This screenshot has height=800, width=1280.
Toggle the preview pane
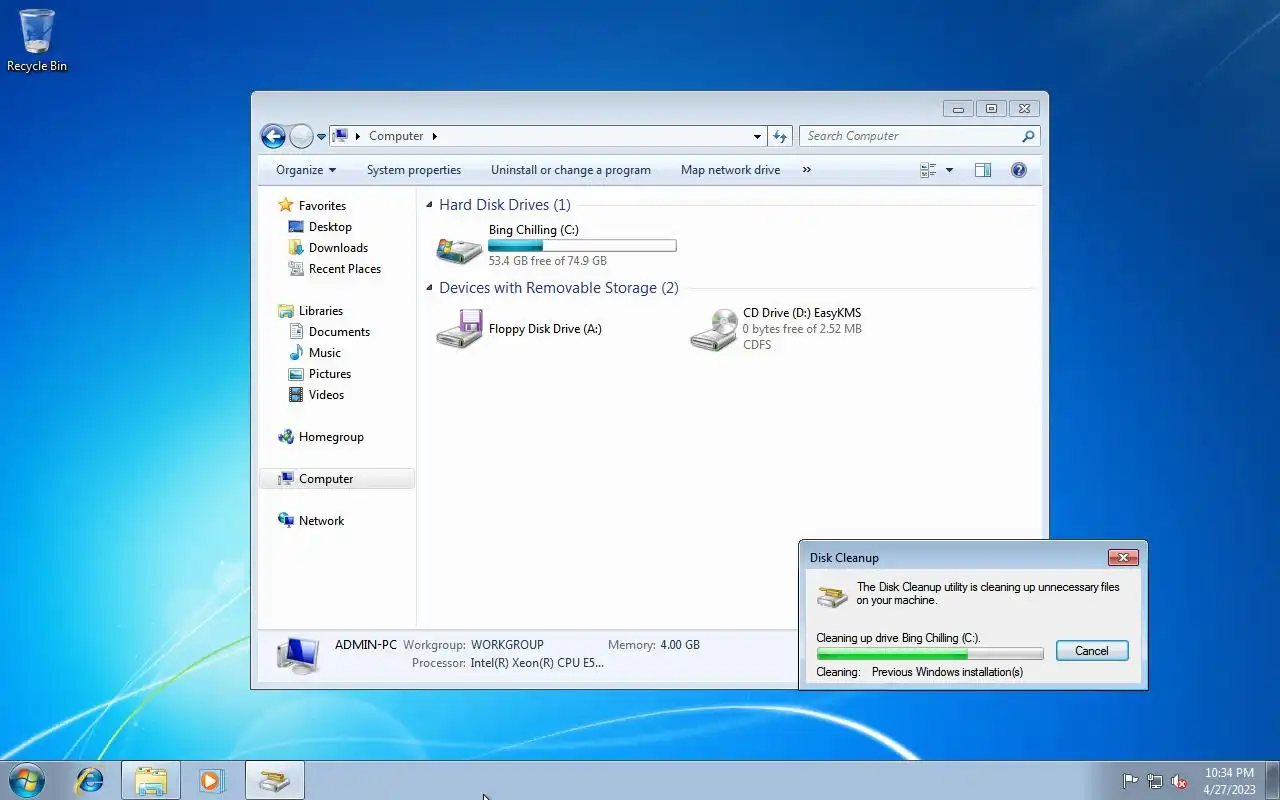(983, 170)
